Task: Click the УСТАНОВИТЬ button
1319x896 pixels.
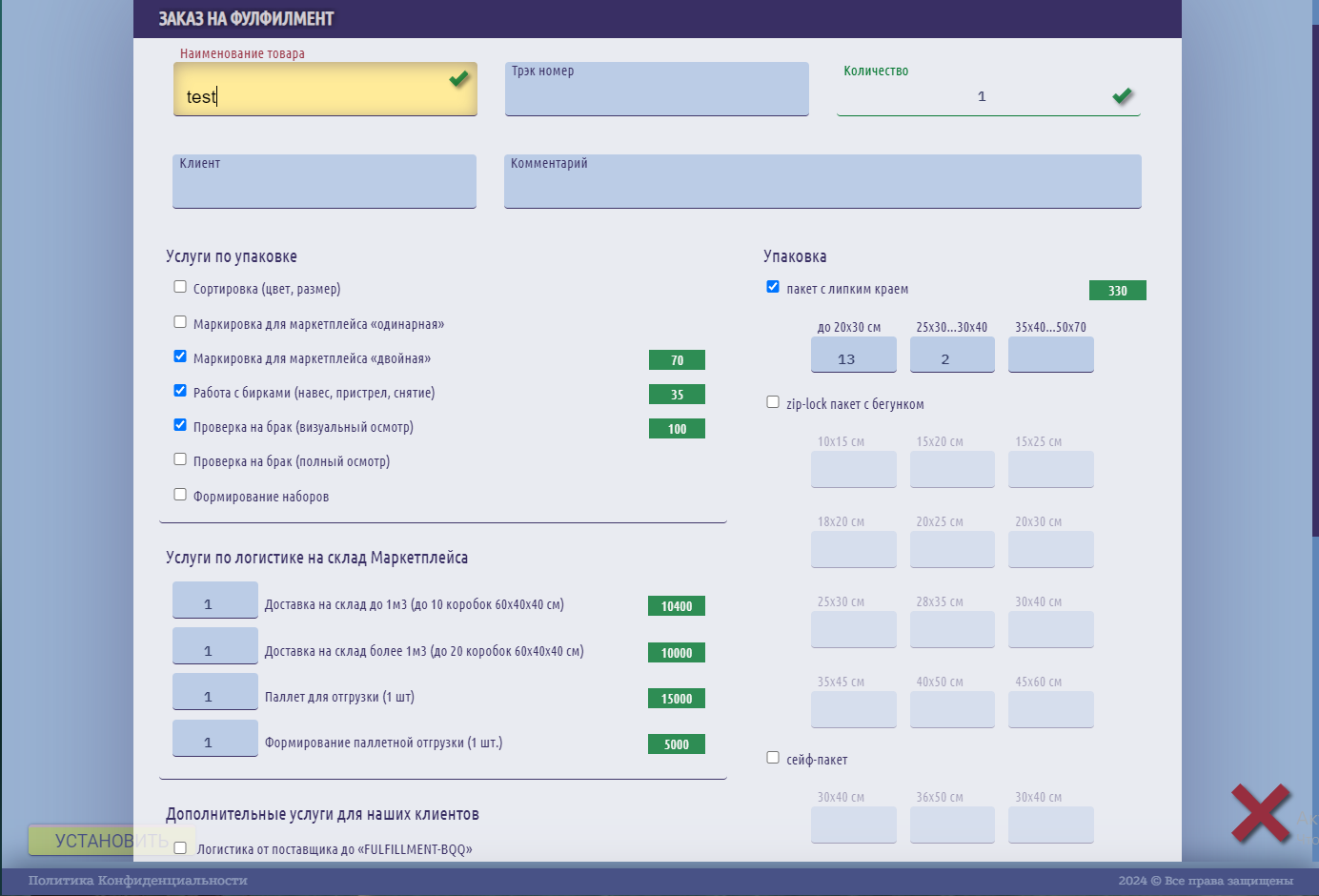Action: pyautogui.click(x=112, y=841)
